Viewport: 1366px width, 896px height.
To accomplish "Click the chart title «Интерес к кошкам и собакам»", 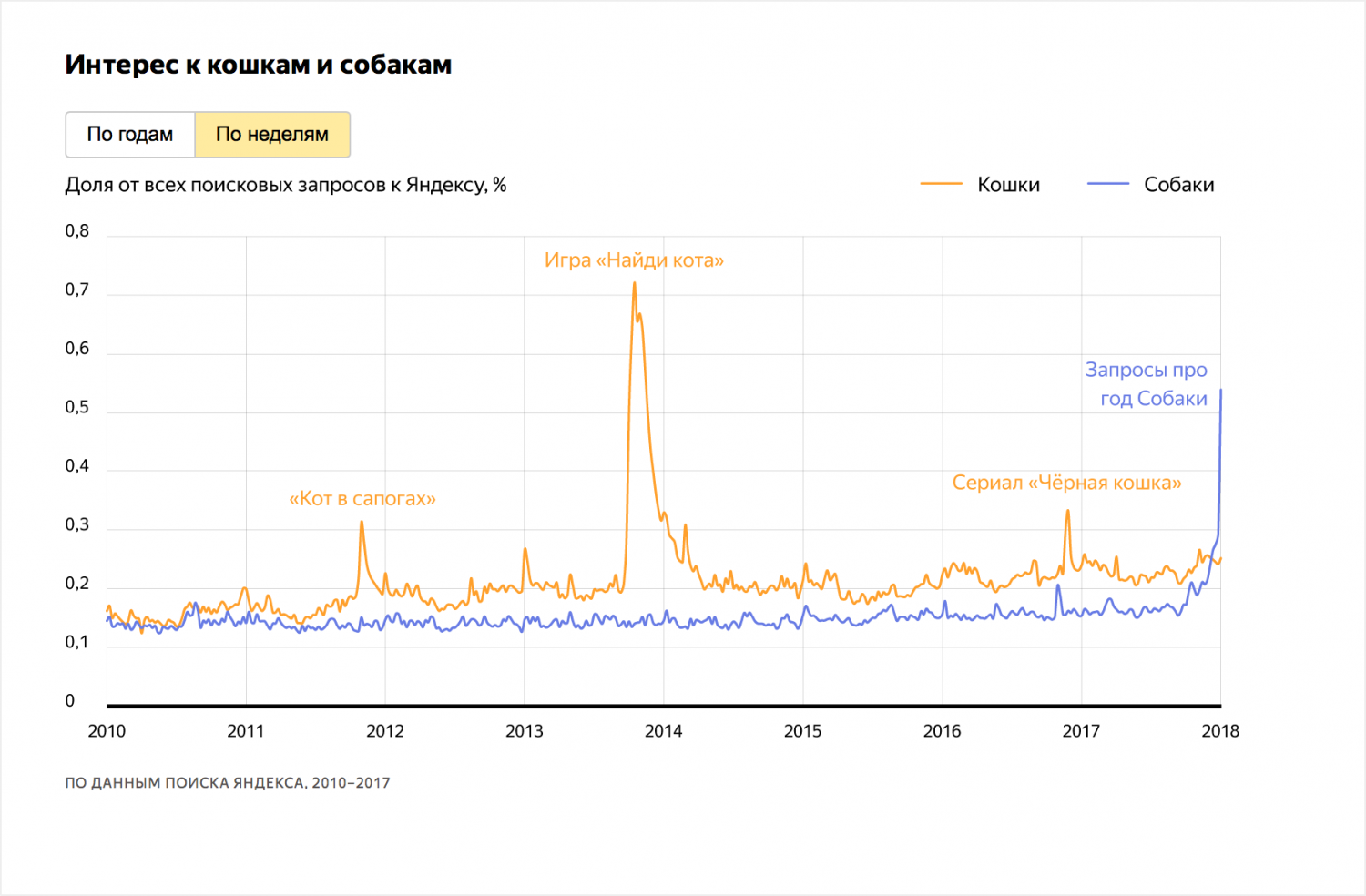I will pyautogui.click(x=259, y=65).
